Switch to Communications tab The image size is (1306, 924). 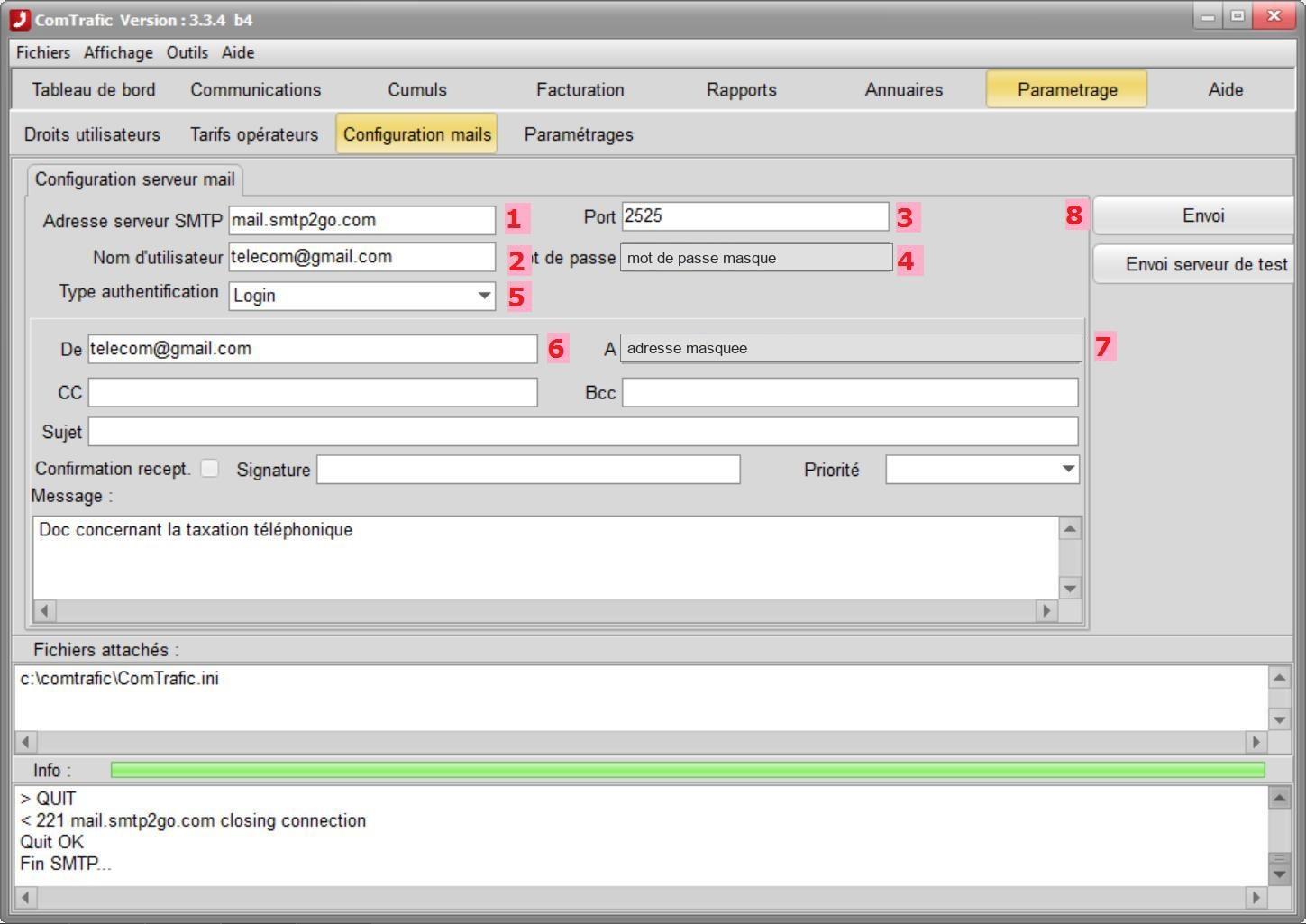click(x=256, y=89)
